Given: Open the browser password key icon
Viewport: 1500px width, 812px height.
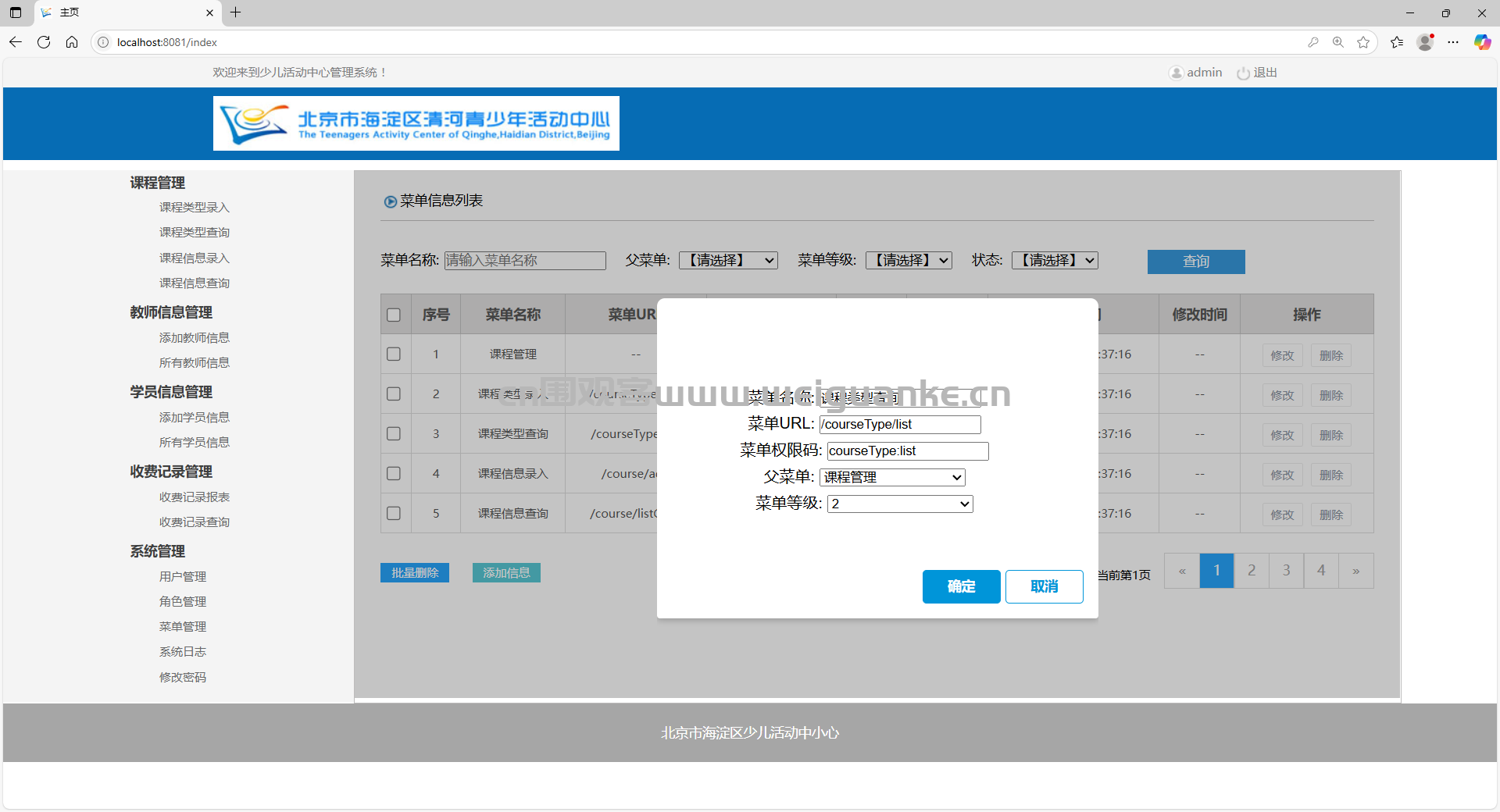Looking at the screenshot, I should click(x=1313, y=42).
